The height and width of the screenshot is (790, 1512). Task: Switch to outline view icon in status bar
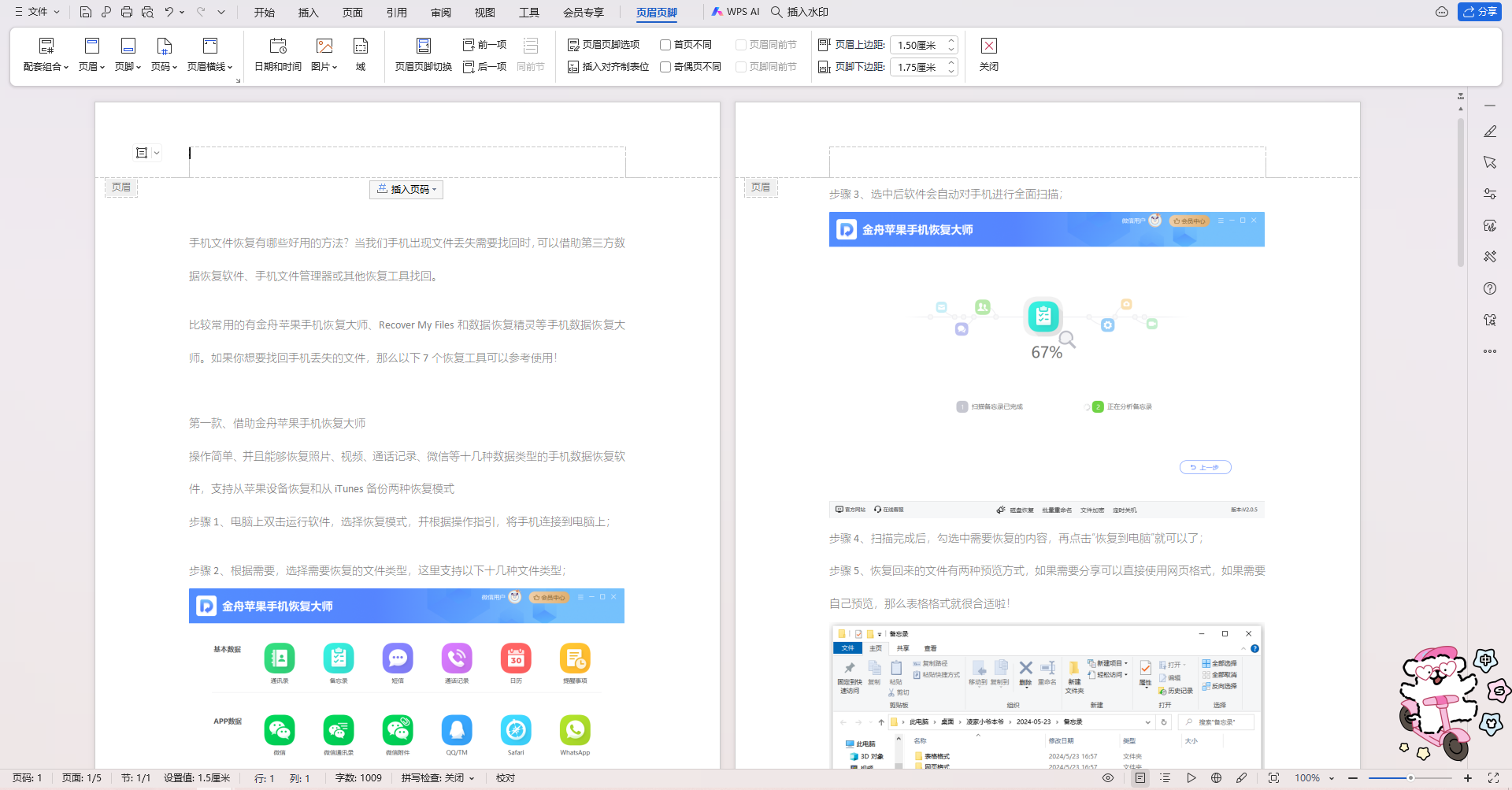(x=1165, y=778)
